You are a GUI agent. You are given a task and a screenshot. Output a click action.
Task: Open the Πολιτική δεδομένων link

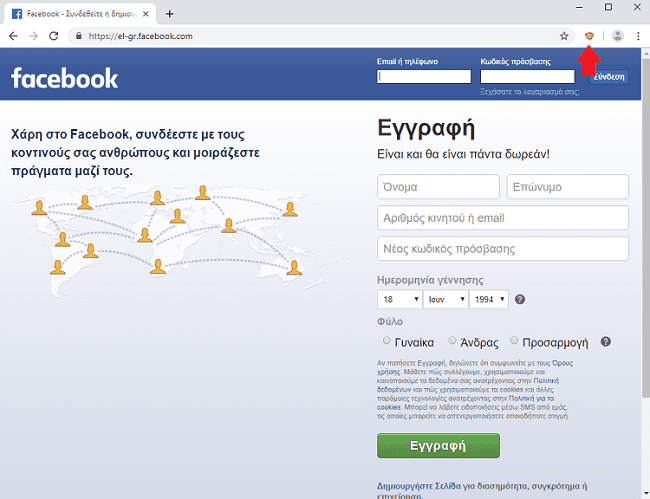(546, 380)
